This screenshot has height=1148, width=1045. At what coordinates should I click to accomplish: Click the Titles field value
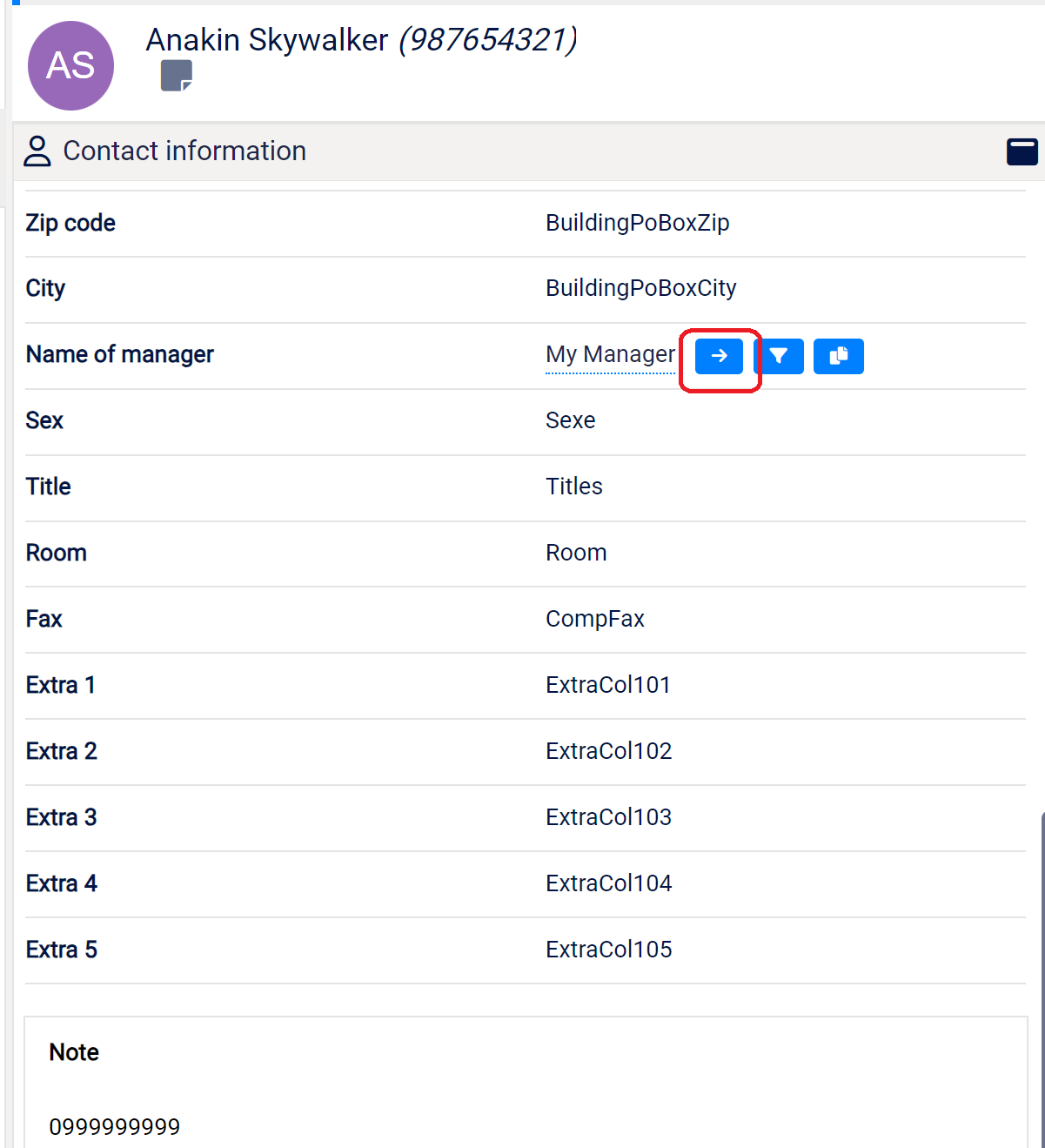pos(573,487)
